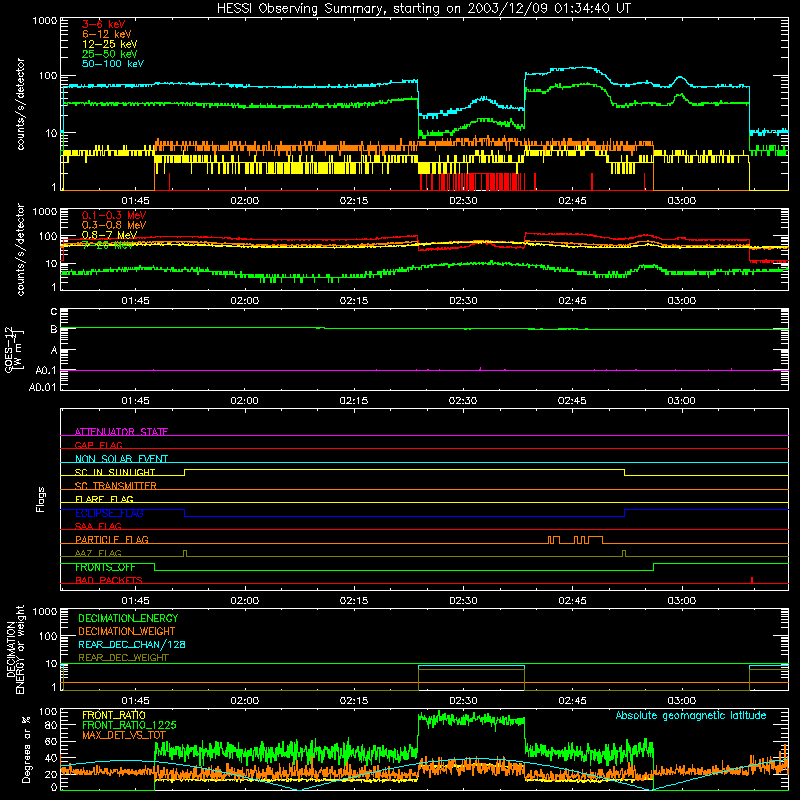Image resolution: width=800 pixels, height=800 pixels.
Task: Select the MAX_DET_VS_TOT legend label
Action: [x=123, y=735]
